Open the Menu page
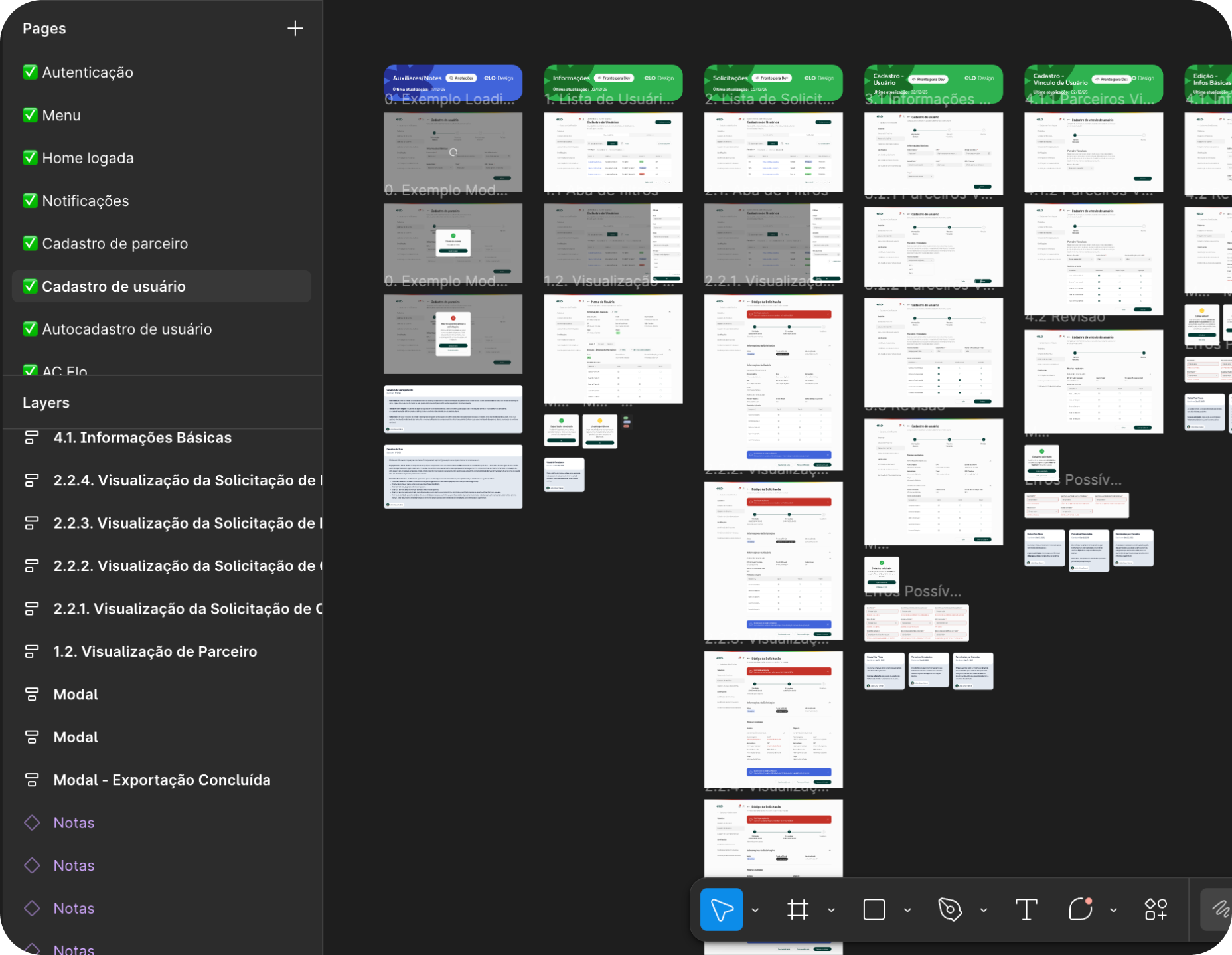Screen dimensions: 1232x955 (161, 115)
